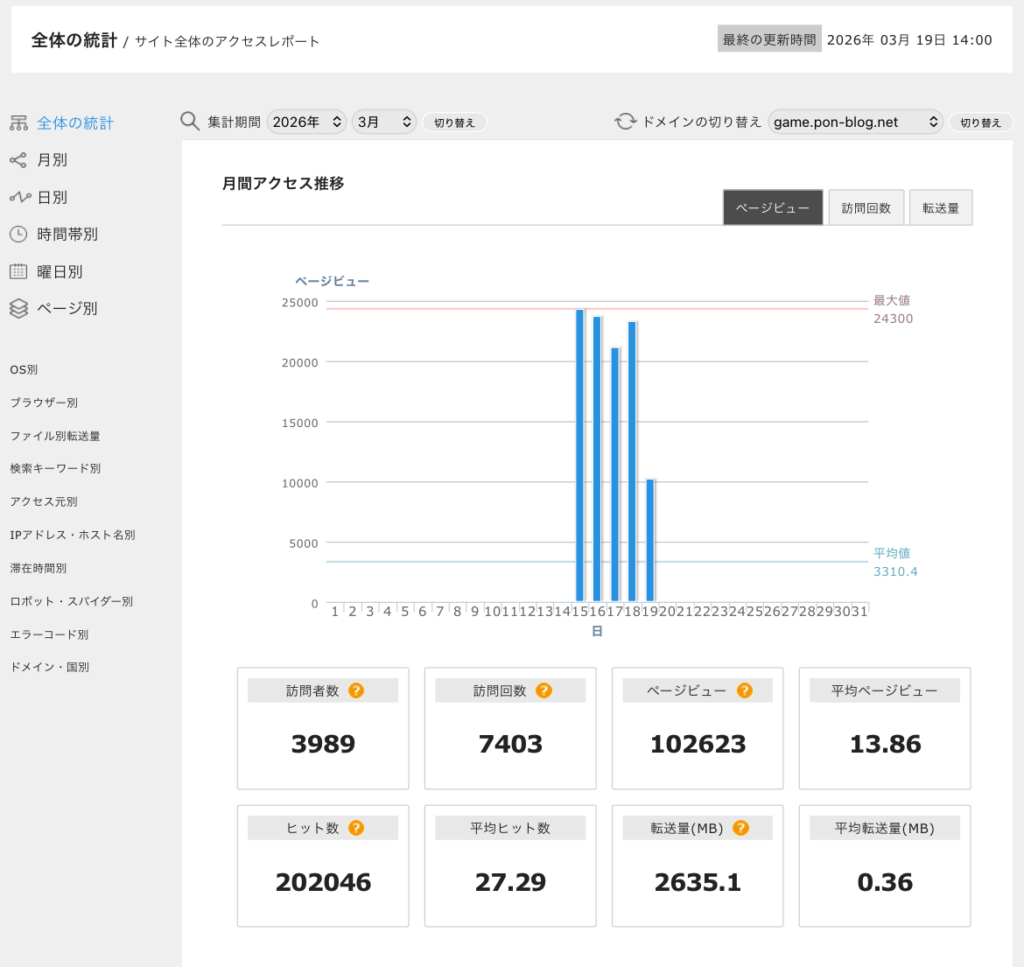Click the 転送量(MB) help question icon
The image size is (1024, 967).
741,828
